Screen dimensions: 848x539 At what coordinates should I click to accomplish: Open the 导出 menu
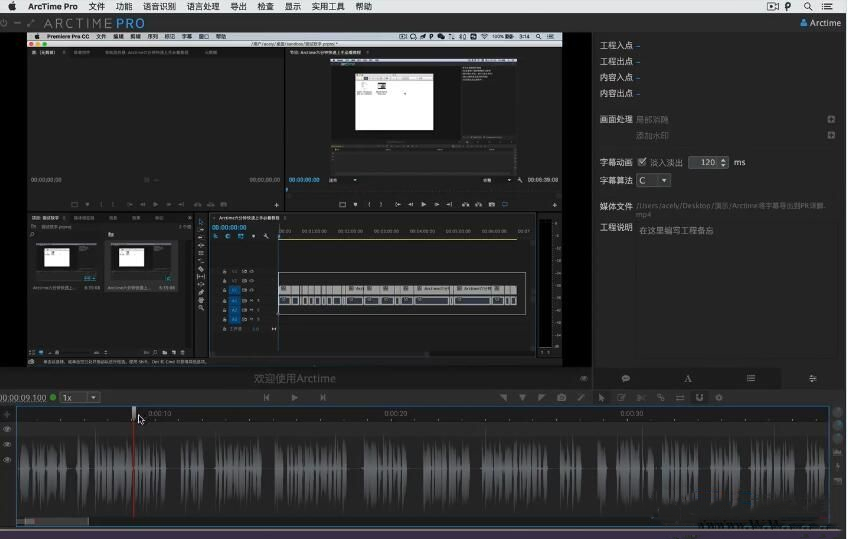pyautogui.click(x=238, y=7)
